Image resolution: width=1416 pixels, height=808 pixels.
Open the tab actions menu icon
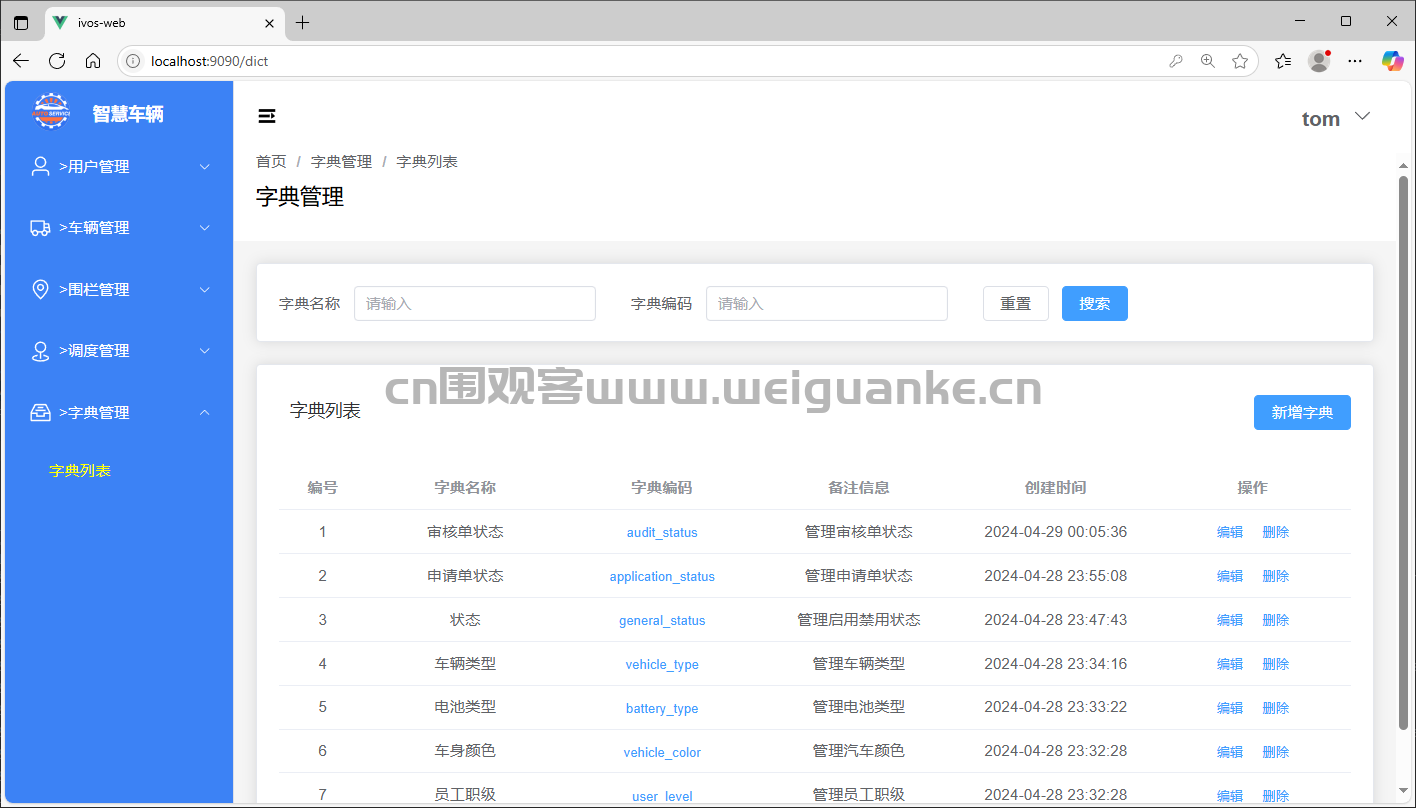click(x=21, y=22)
